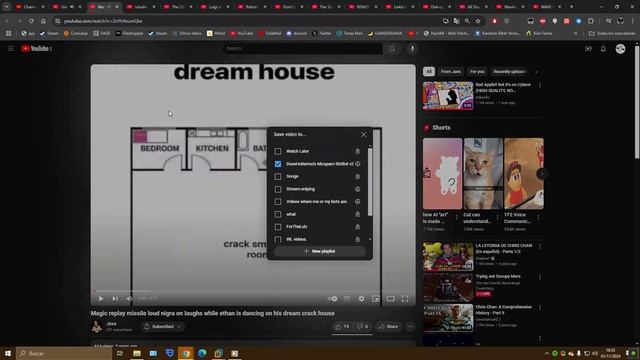Open a new browser tab
The width and height of the screenshot is (640, 360).
(x=571, y=7)
